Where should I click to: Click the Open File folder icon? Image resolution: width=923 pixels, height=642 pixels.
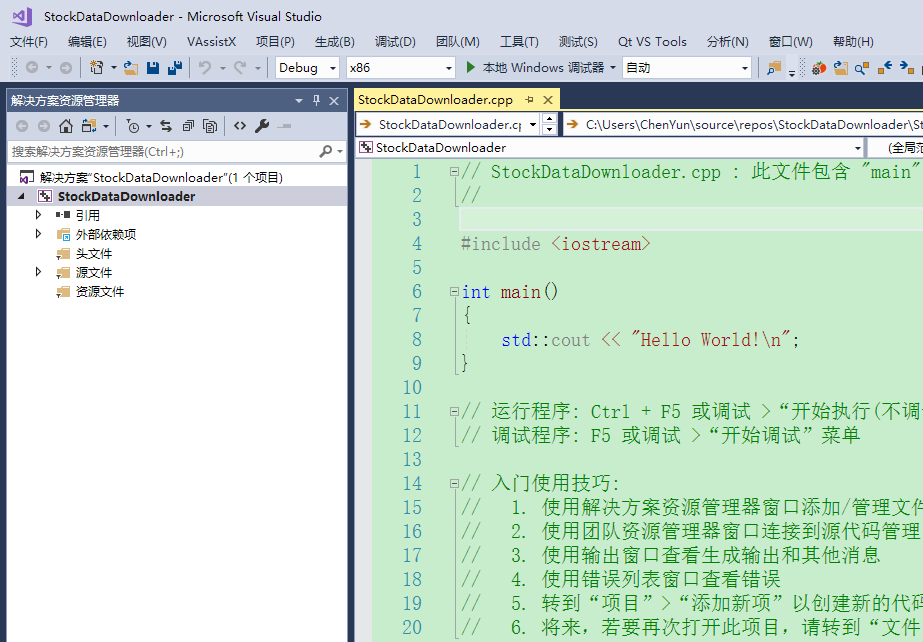coord(131,68)
